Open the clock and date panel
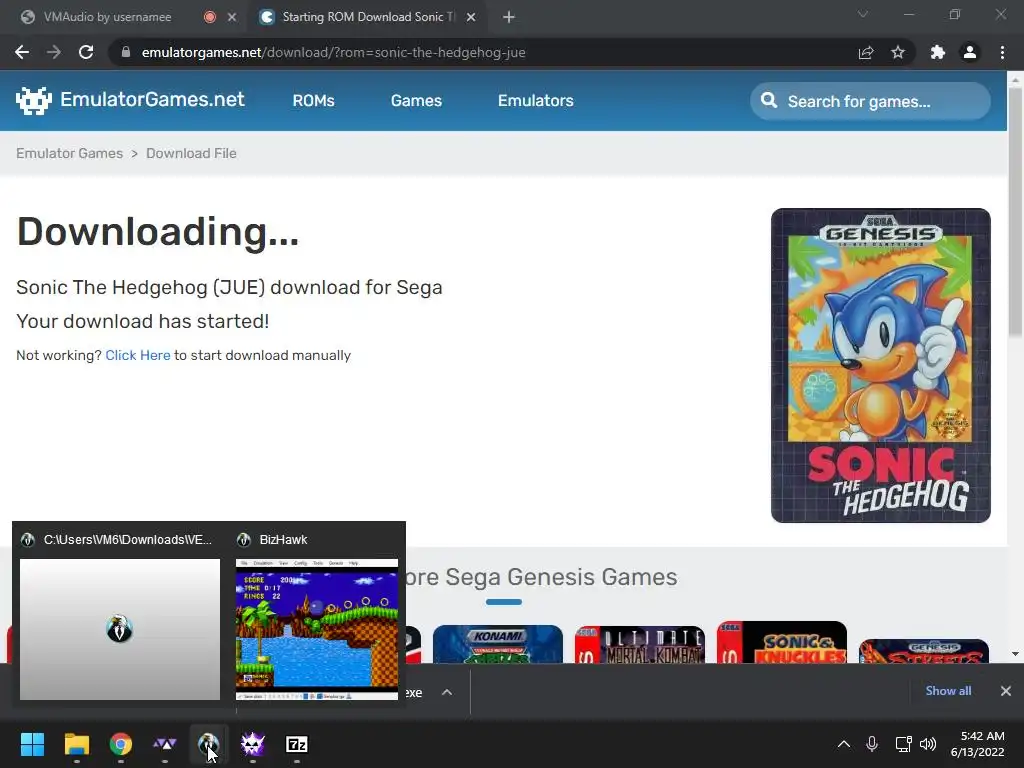The image size is (1024, 768). (x=978, y=744)
